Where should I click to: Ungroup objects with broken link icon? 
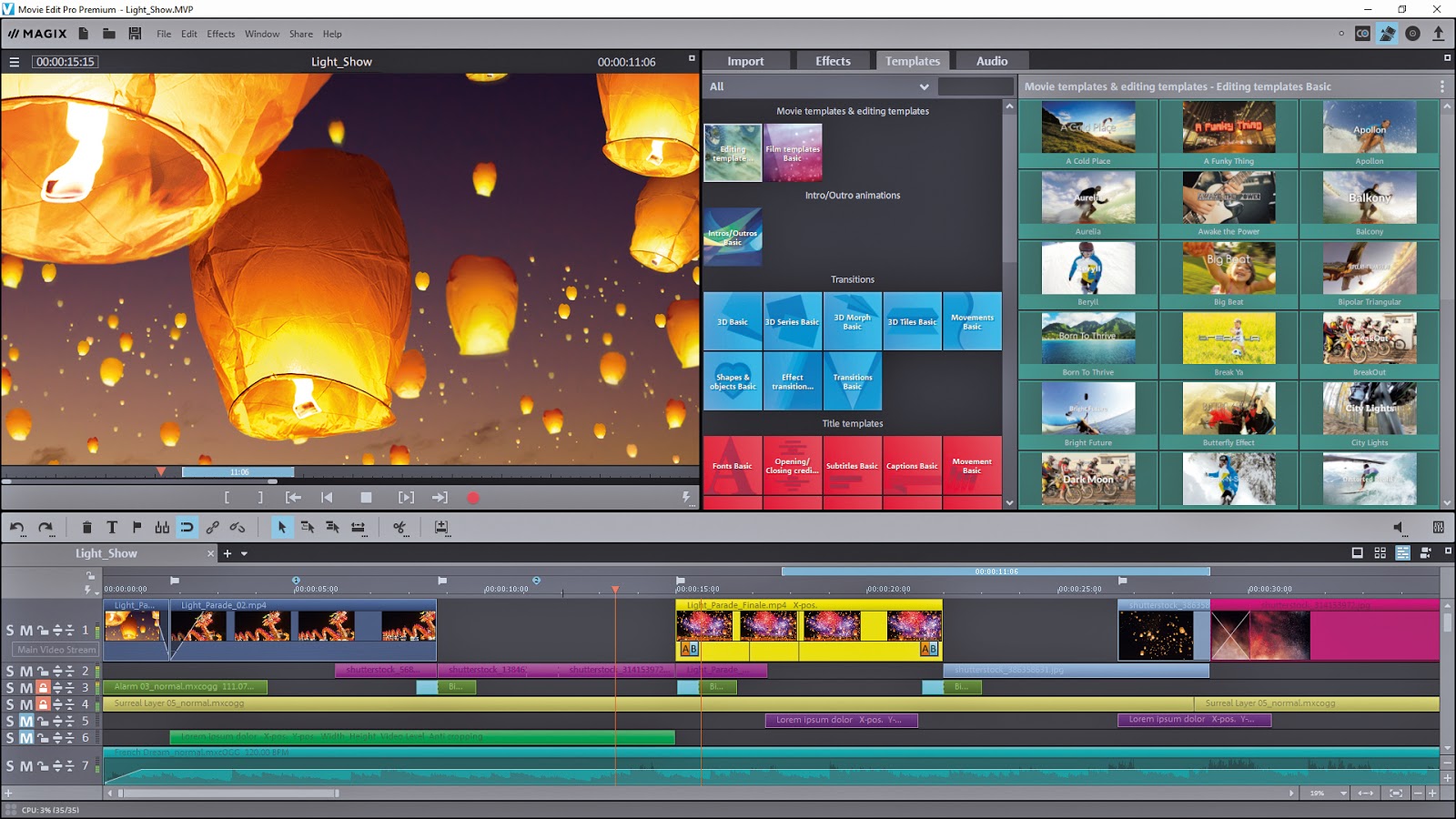click(238, 527)
